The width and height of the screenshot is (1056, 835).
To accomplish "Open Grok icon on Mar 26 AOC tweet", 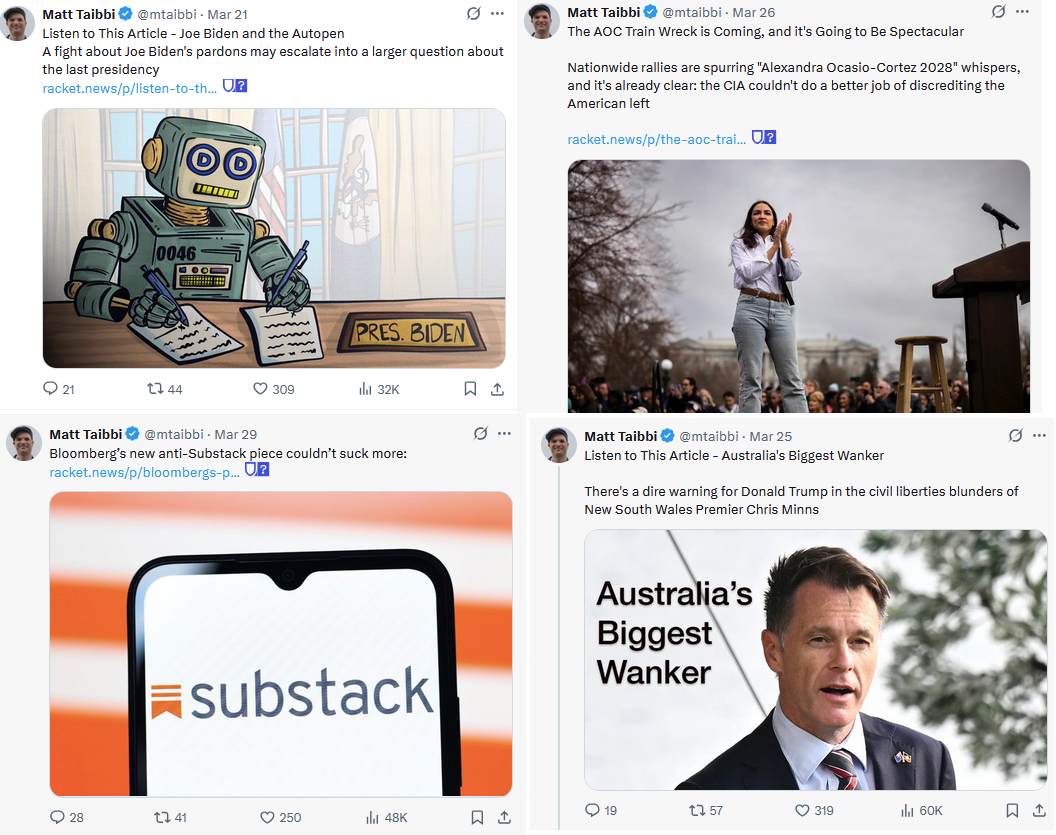I will 998,11.
